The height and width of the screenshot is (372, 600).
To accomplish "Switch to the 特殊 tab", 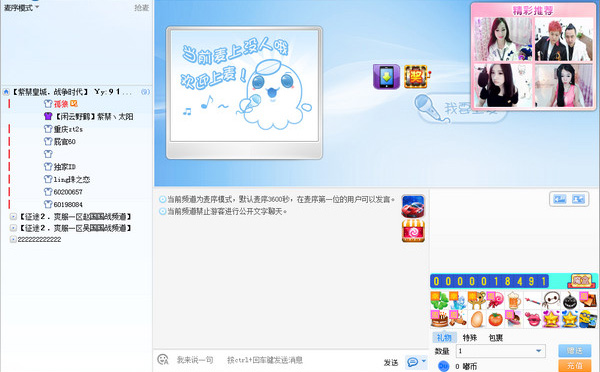I will tap(470, 338).
